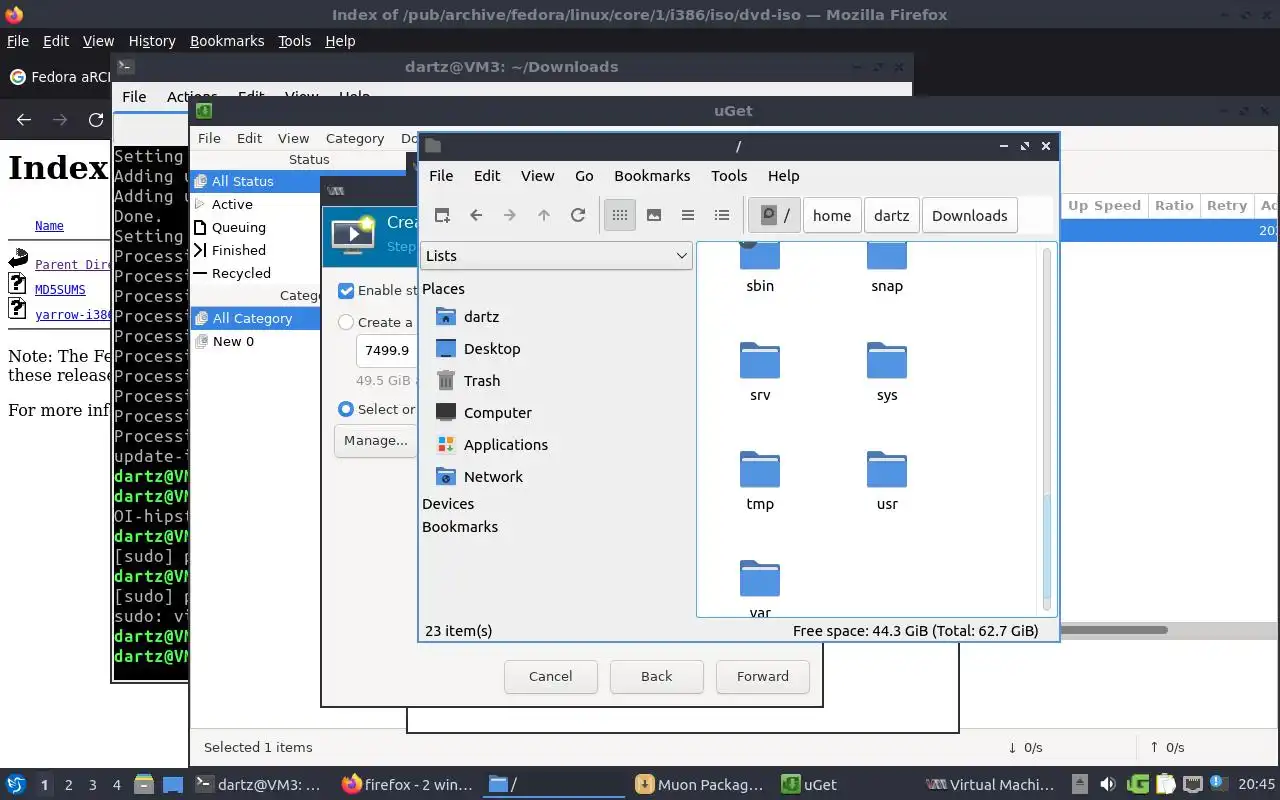Open the Category menu in uGet

(355, 138)
